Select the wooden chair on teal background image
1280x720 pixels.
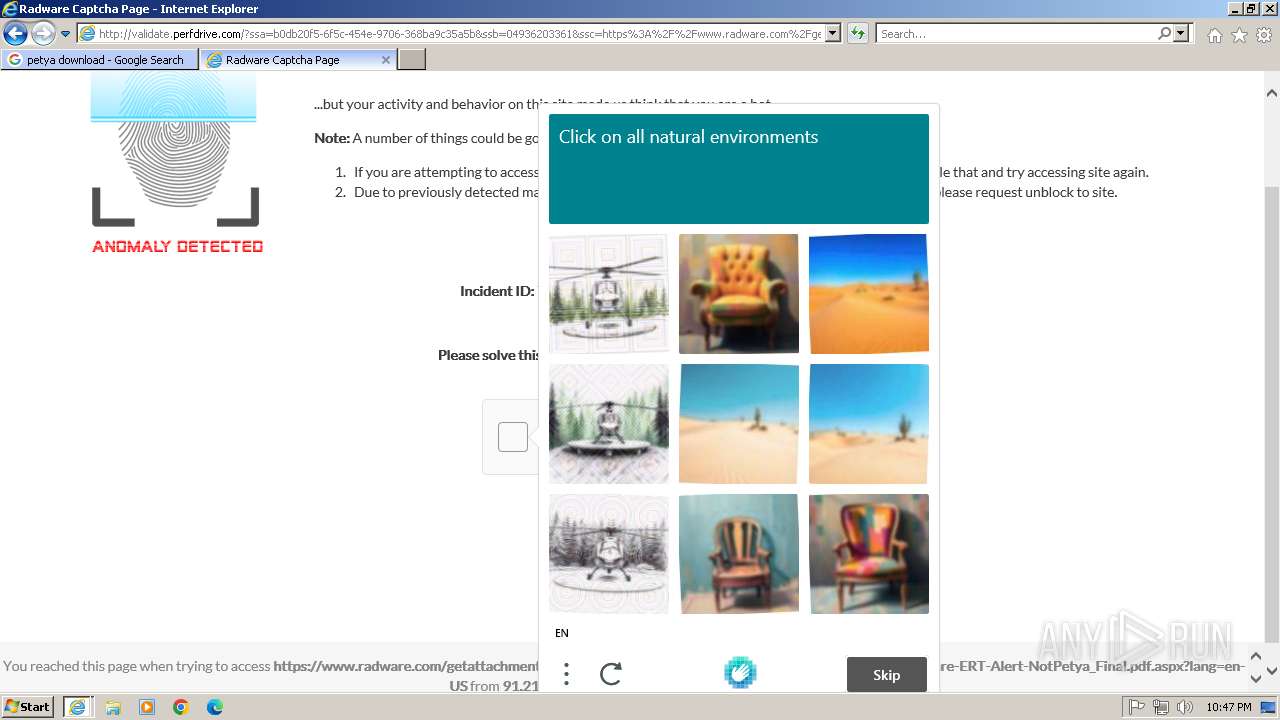(x=739, y=554)
